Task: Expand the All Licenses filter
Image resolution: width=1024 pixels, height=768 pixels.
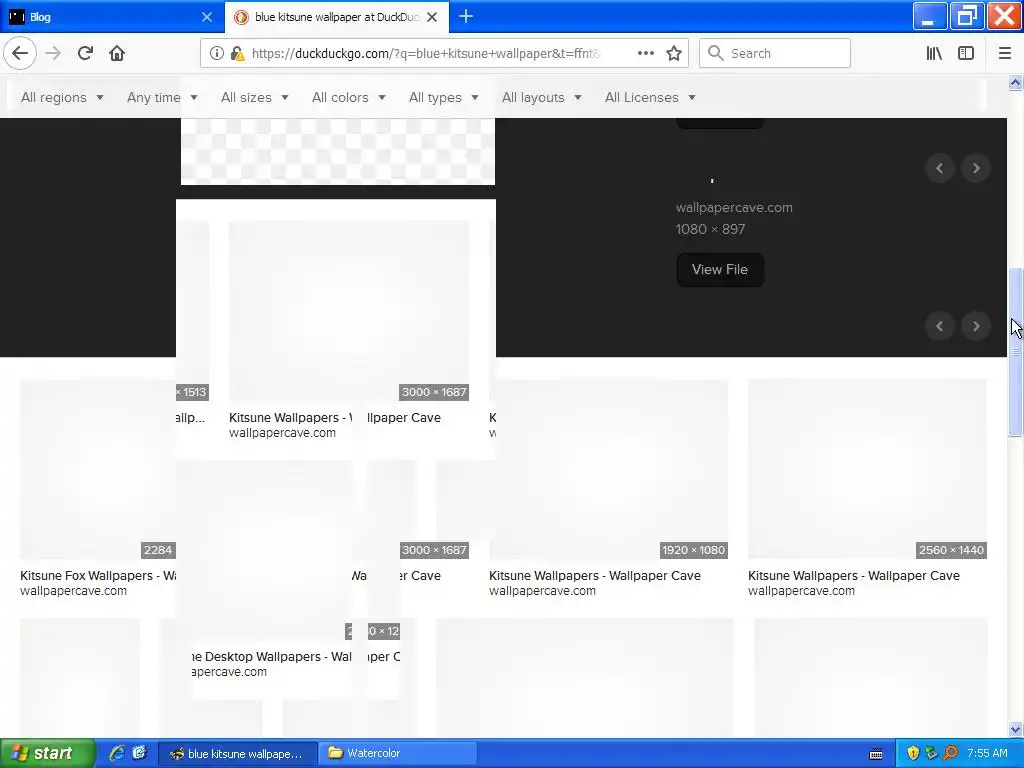Action: point(650,97)
